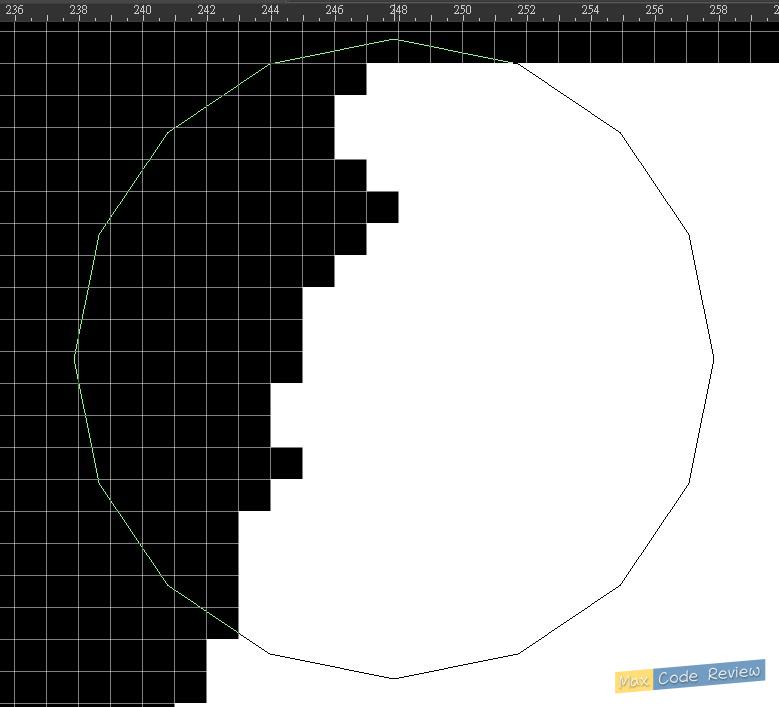Click the 248 mark on the ruler
This screenshot has width=779, height=707.
click(398, 10)
